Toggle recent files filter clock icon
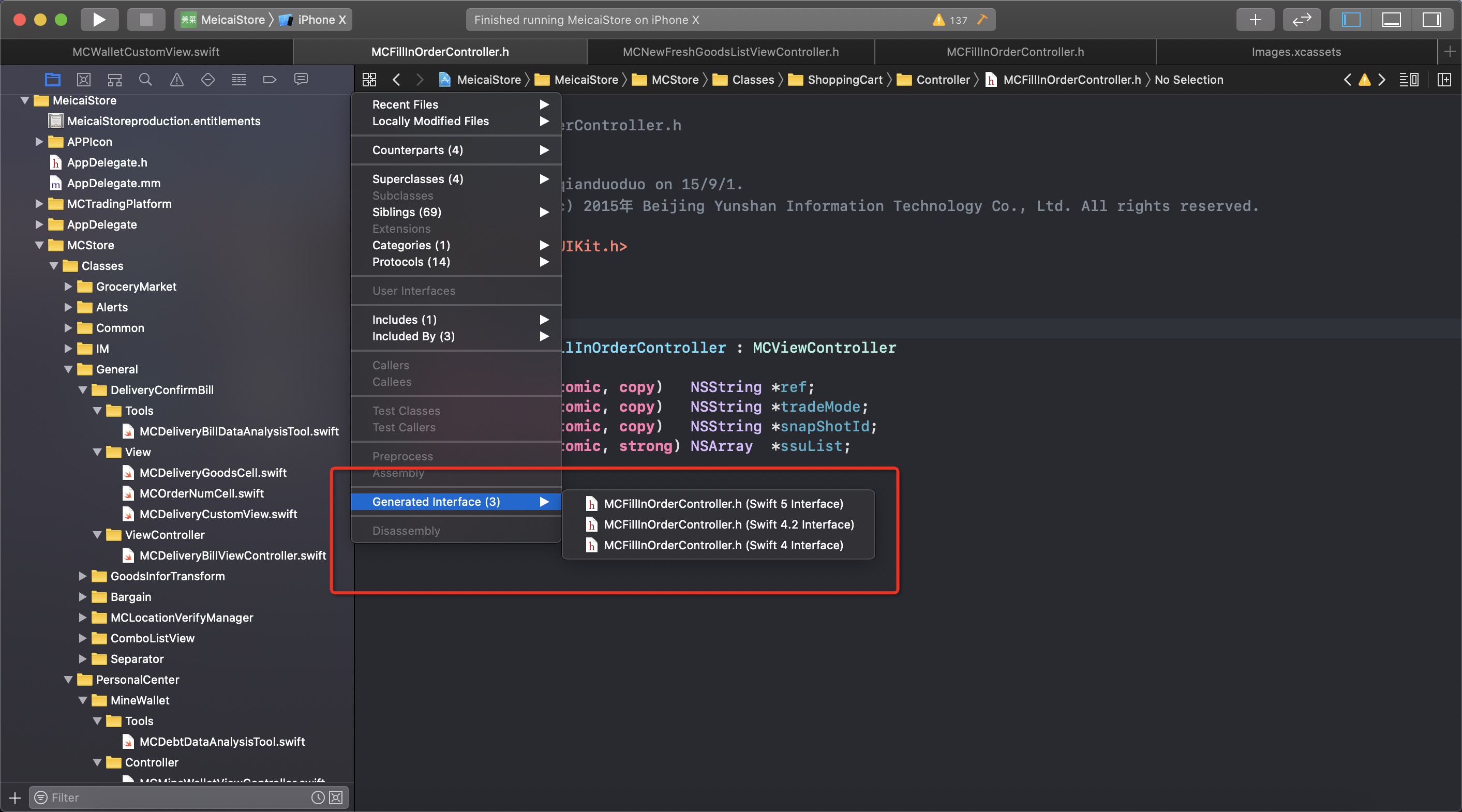The image size is (1462, 812). (318, 797)
